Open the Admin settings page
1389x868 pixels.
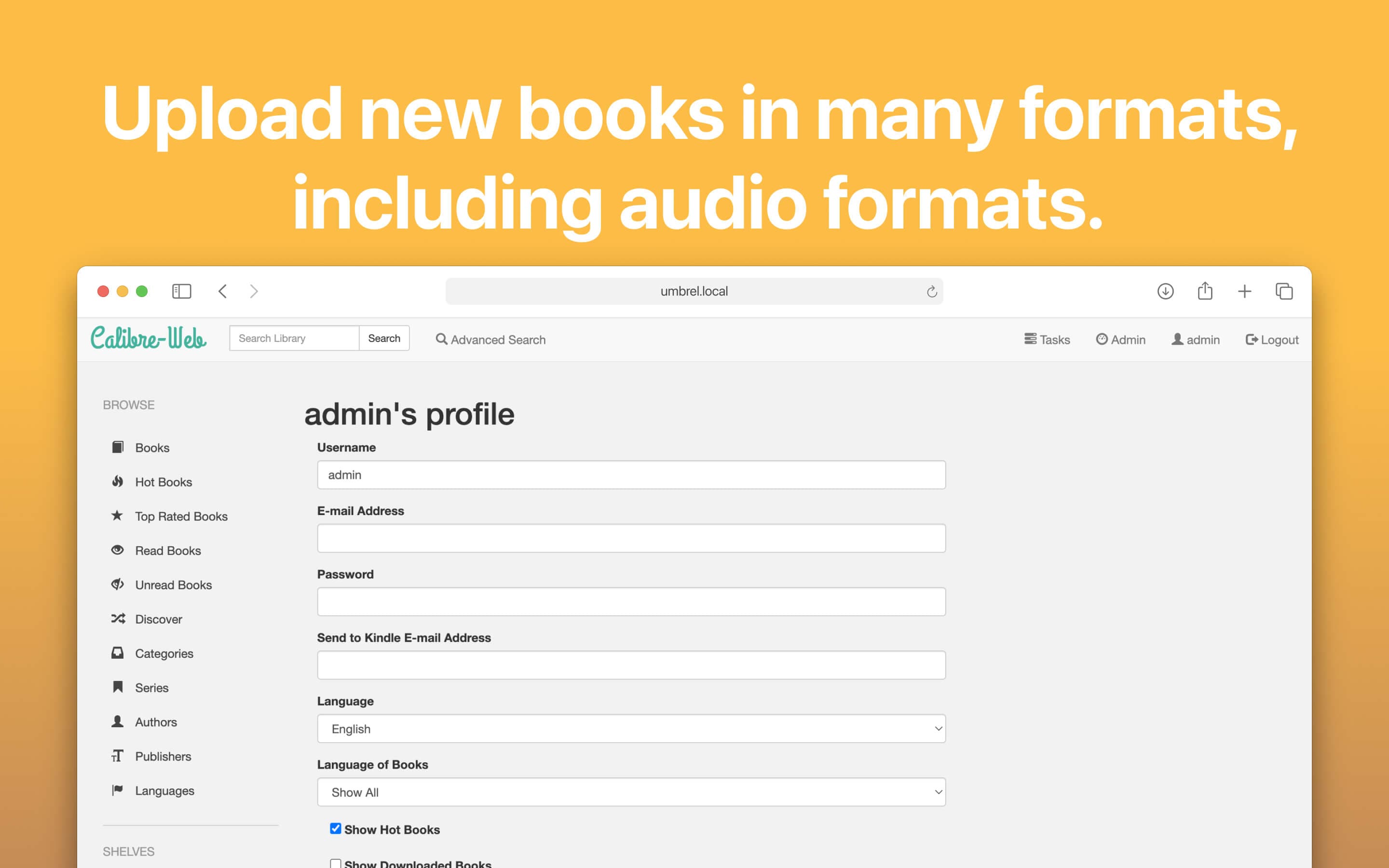click(x=1120, y=340)
